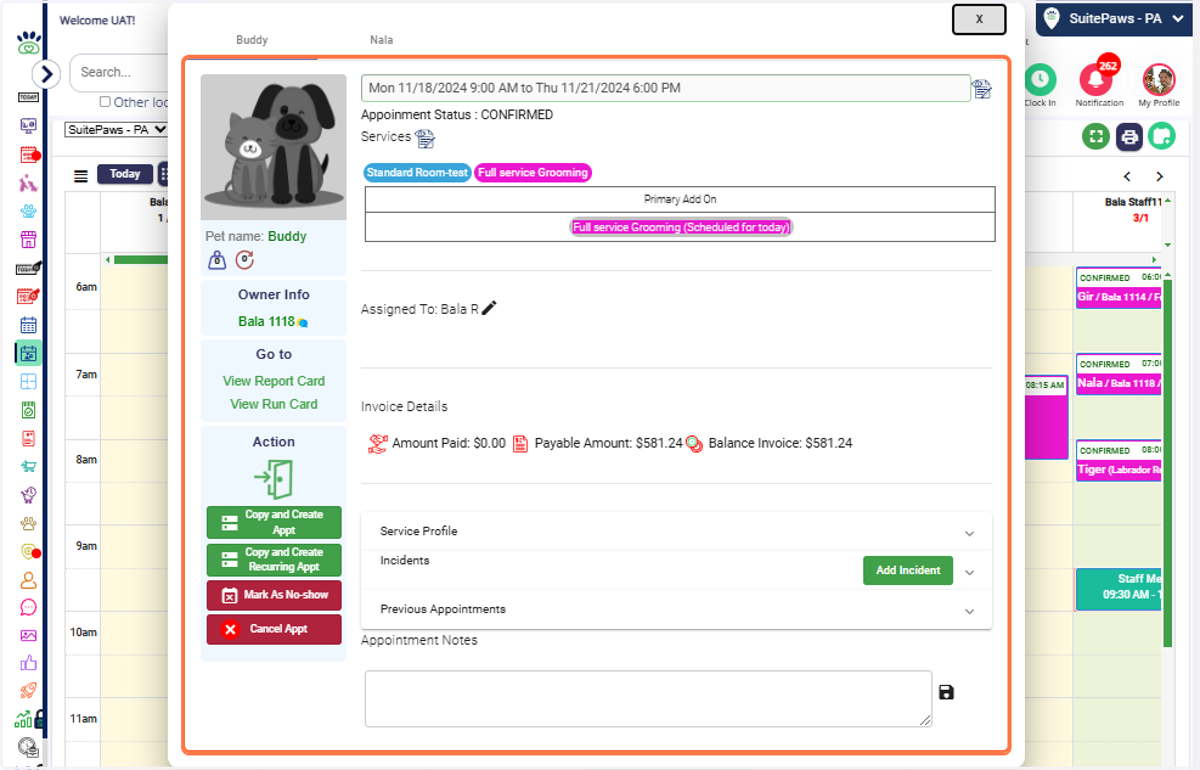The height and width of the screenshot is (770, 1200).
Task: Click the Buddy pet photo thumbnail
Action: point(274,147)
